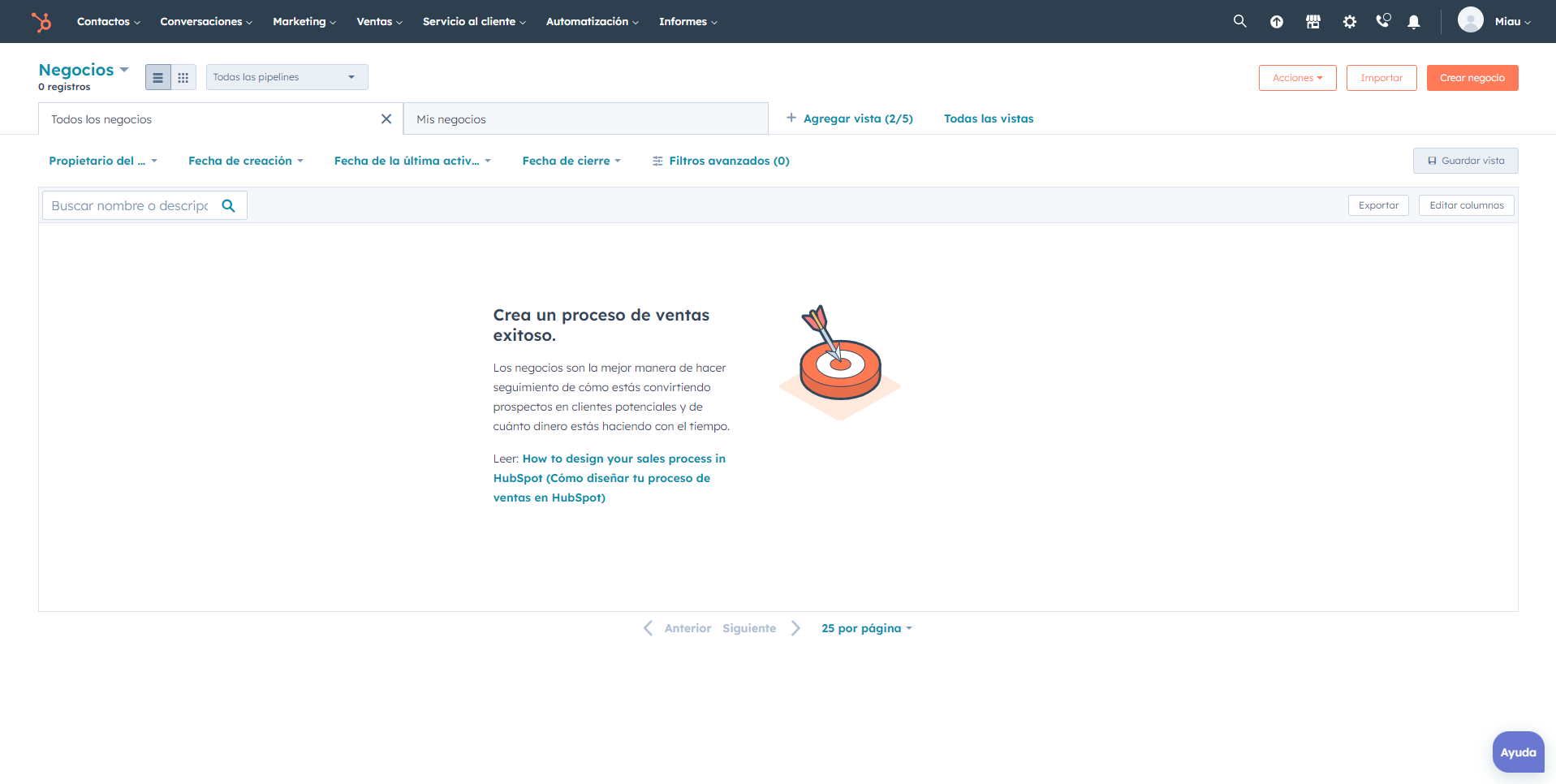Select the list view icon
The height and width of the screenshot is (784, 1556).
157,77
